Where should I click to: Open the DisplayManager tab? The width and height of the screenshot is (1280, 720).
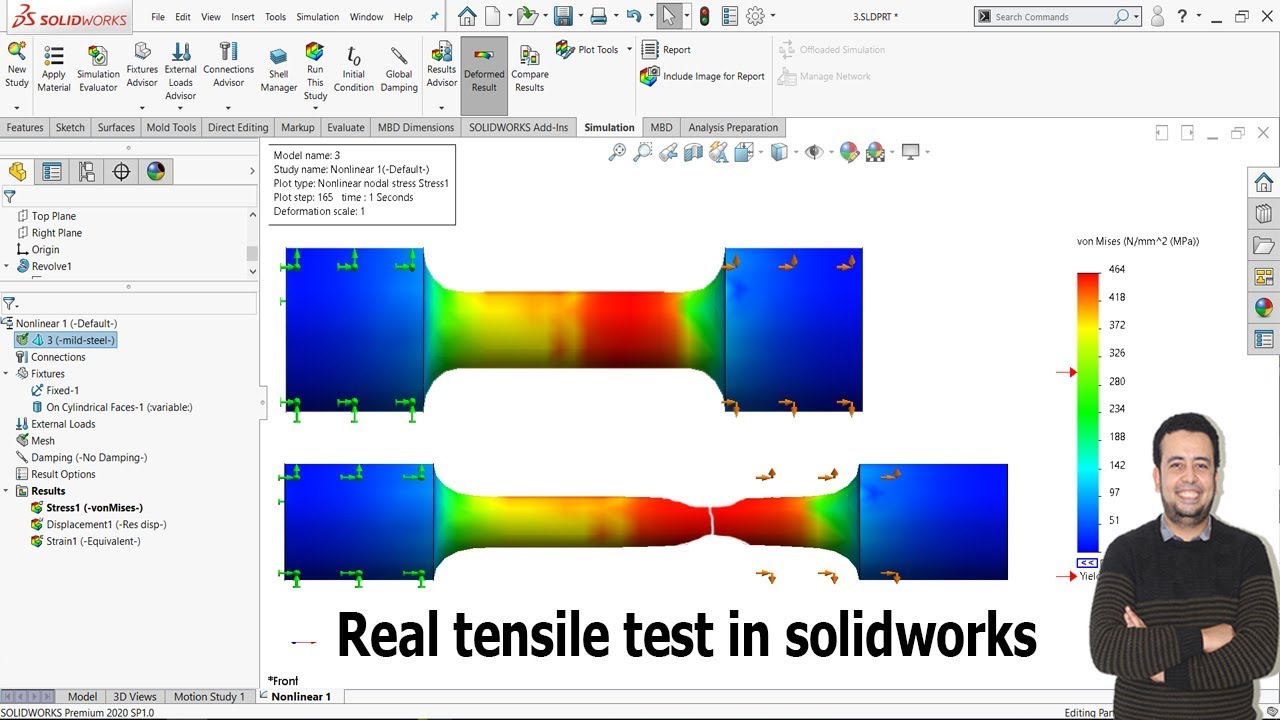[x=156, y=171]
